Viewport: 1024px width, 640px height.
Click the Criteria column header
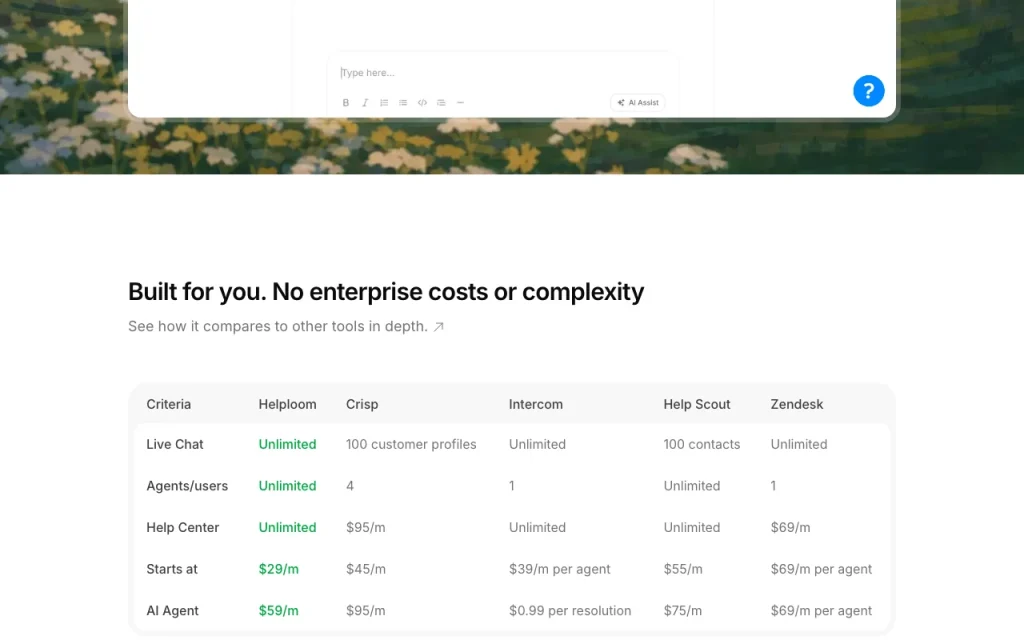tap(168, 404)
